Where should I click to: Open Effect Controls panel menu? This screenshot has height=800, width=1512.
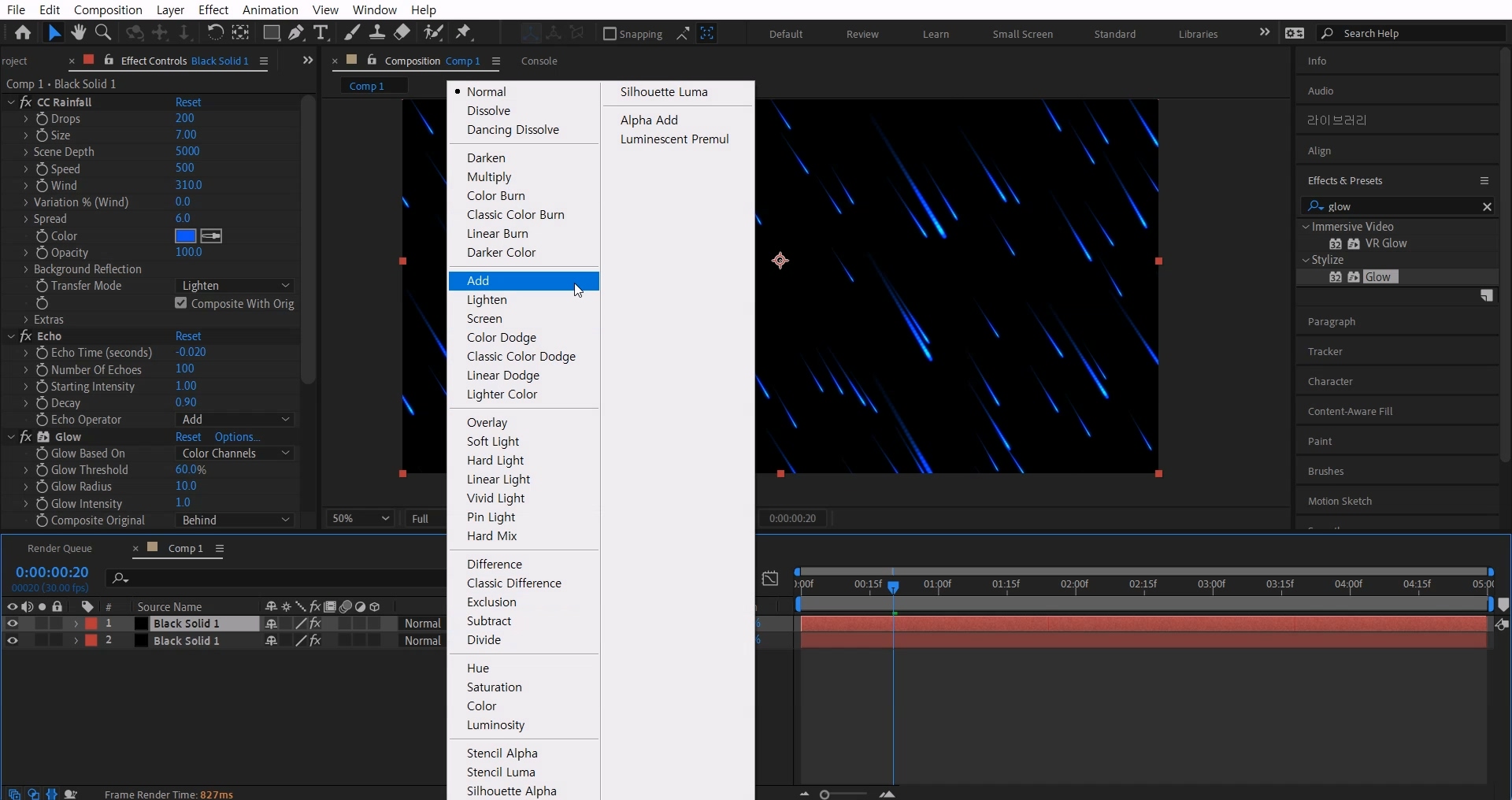264,61
